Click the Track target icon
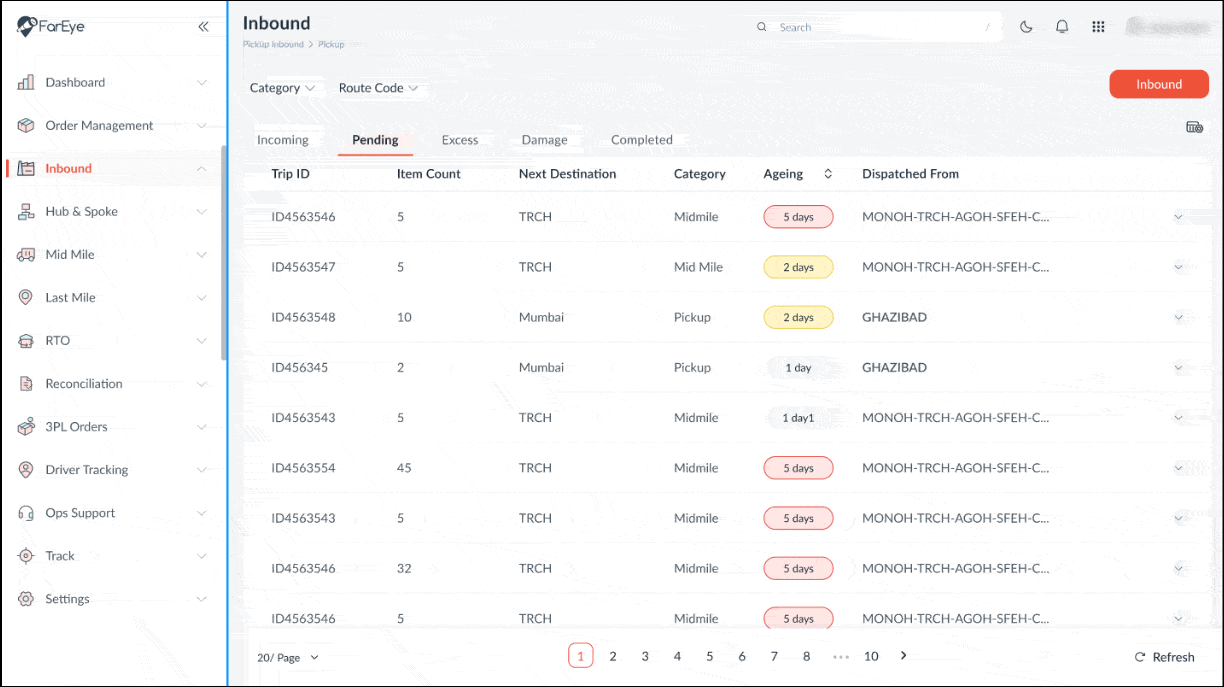The height and width of the screenshot is (687, 1224). coord(26,555)
